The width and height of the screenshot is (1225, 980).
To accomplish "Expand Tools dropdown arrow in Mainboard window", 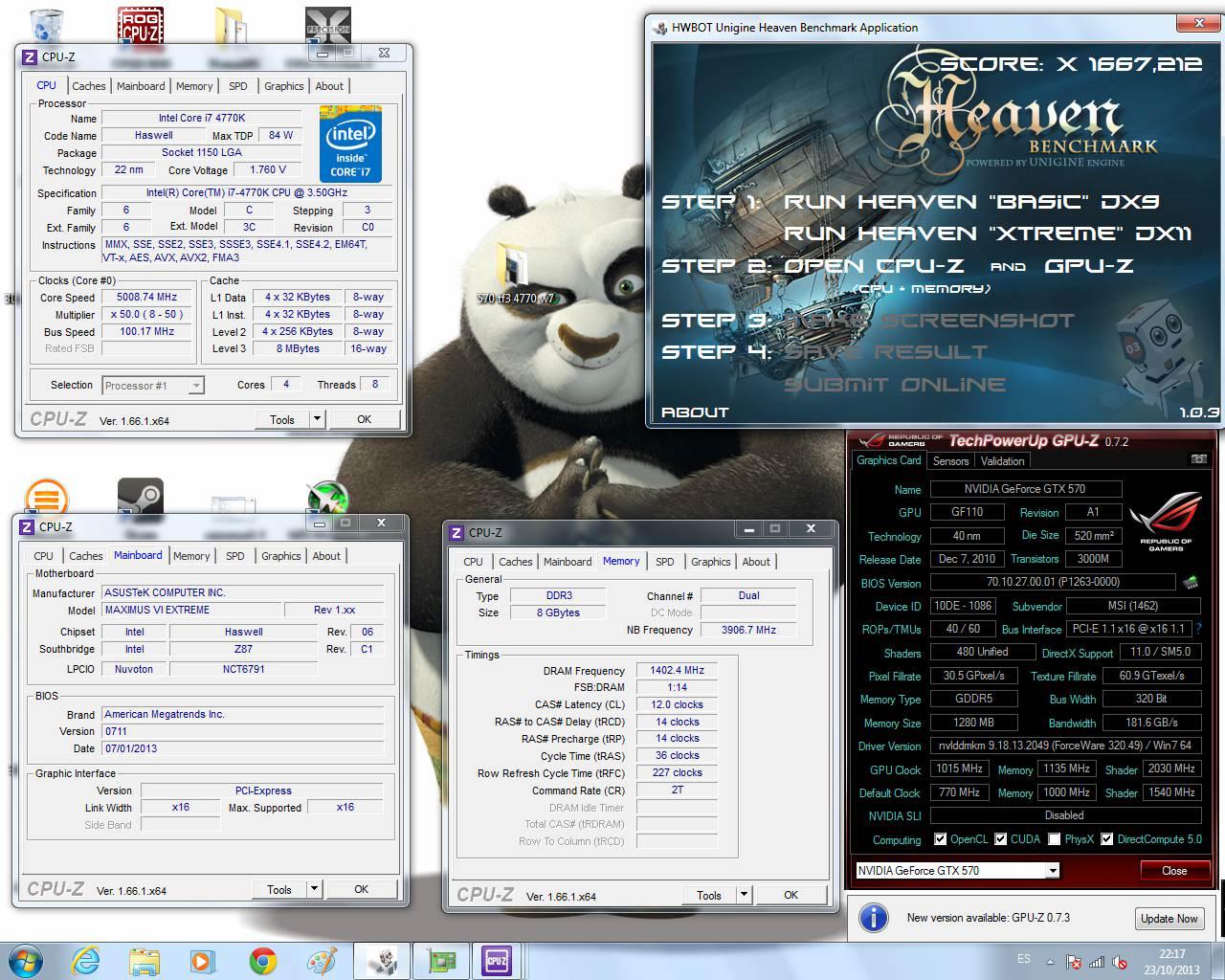I will pos(314,889).
